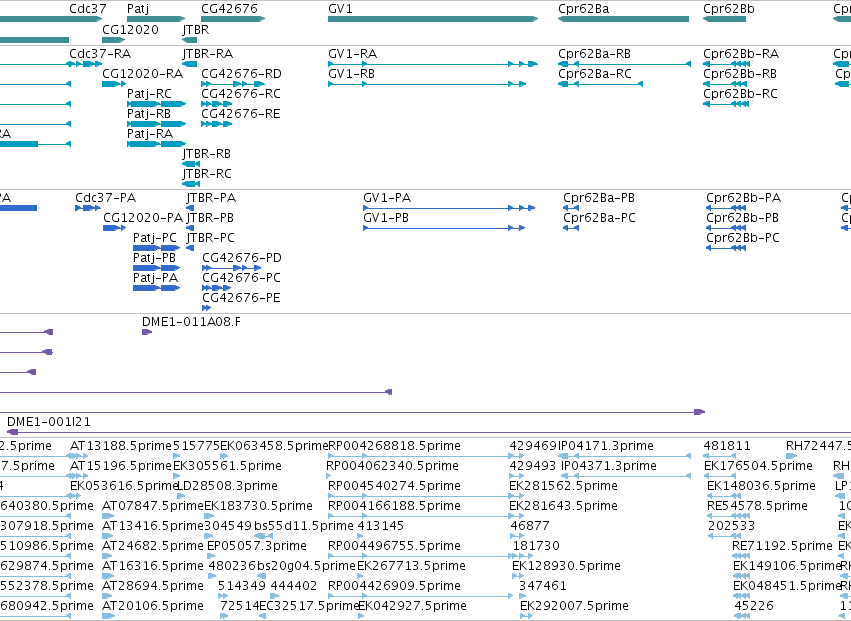Viewport: 851px width, 621px height.
Task: Click EST LD28508.3prime
Action: [x=227, y=485]
